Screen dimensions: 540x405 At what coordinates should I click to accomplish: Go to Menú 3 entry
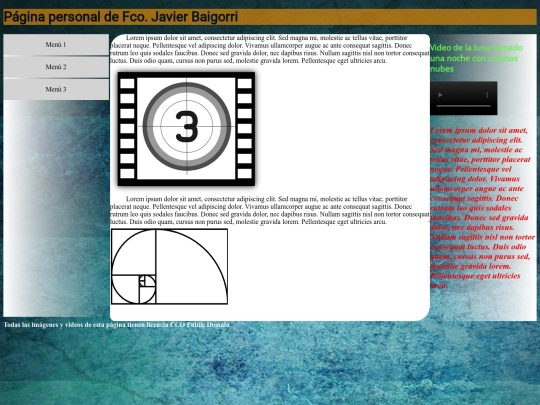pos(56,89)
